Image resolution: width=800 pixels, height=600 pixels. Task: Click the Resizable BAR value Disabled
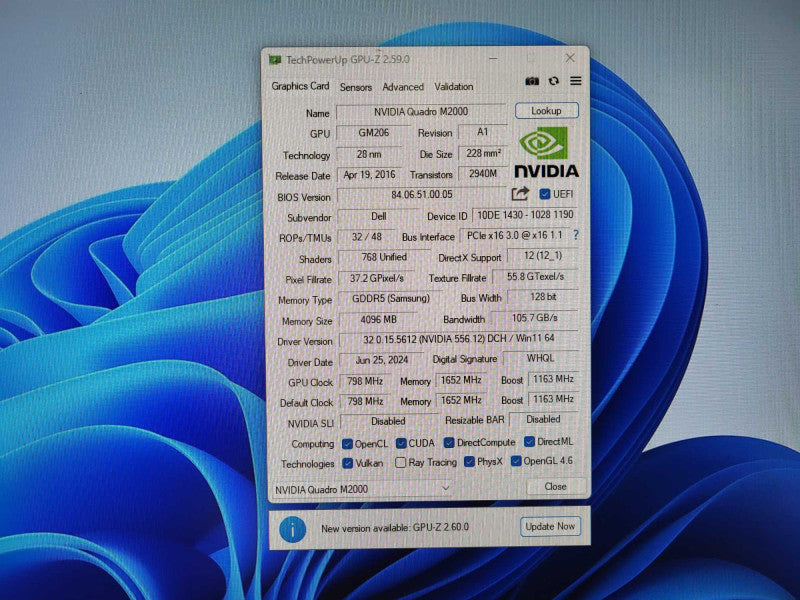click(x=543, y=419)
